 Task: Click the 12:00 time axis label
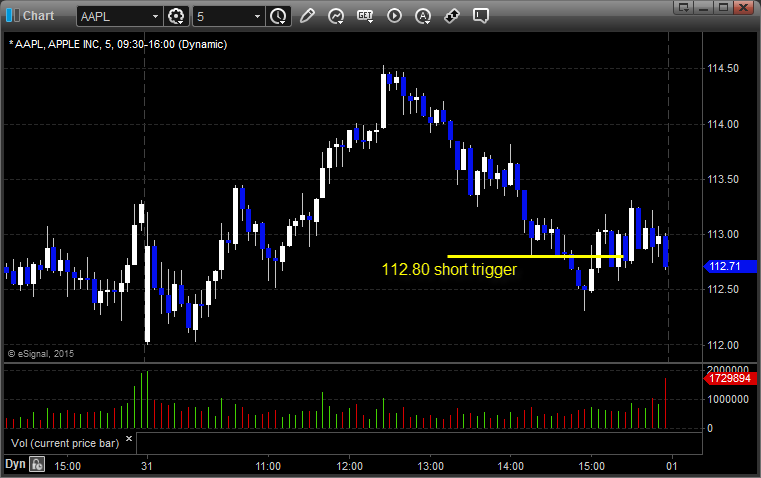tap(349, 466)
